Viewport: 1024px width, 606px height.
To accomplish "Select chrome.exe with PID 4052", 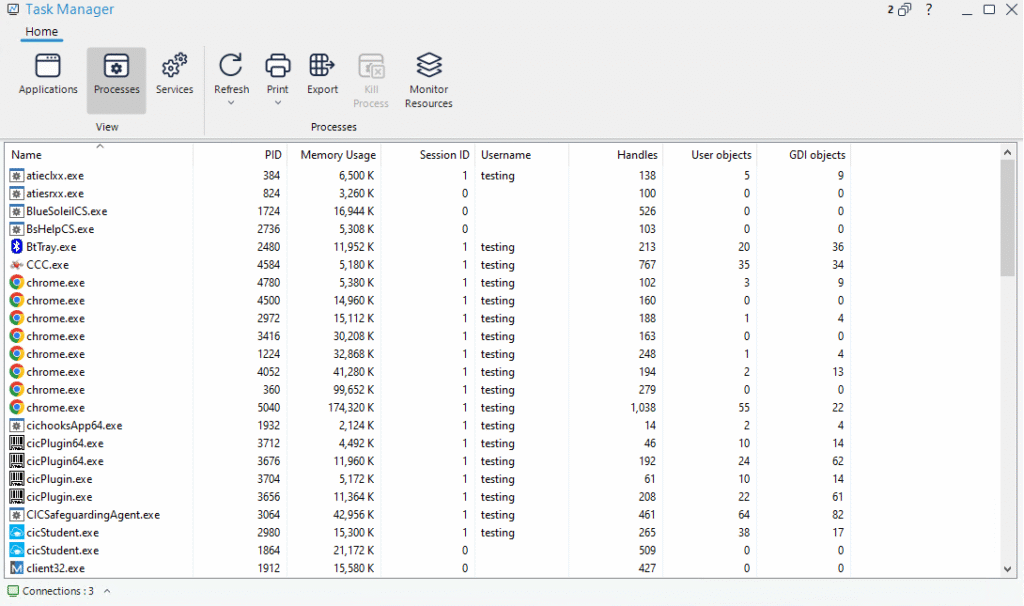I will [x=428, y=372].
